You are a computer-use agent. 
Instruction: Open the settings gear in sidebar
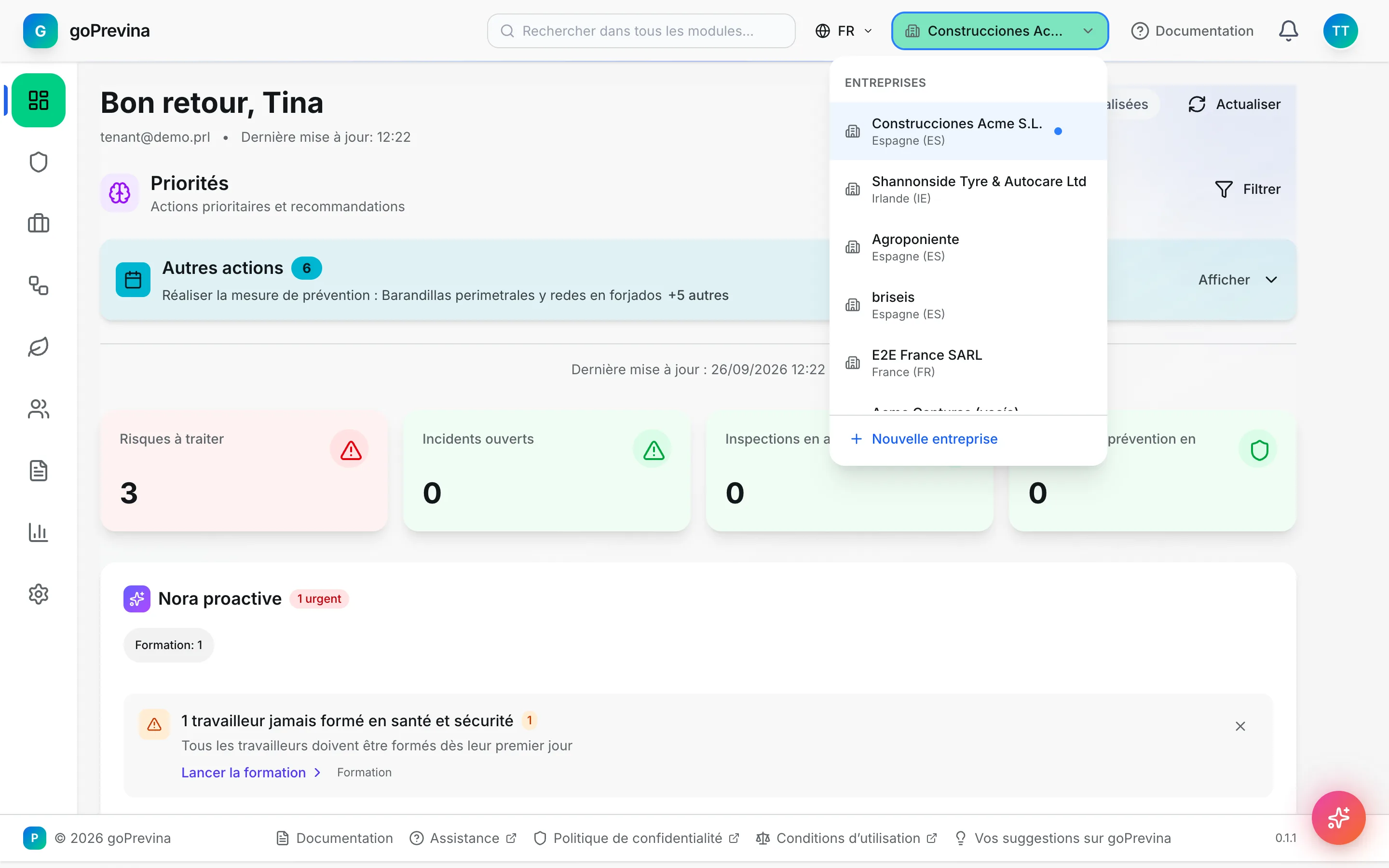39,594
